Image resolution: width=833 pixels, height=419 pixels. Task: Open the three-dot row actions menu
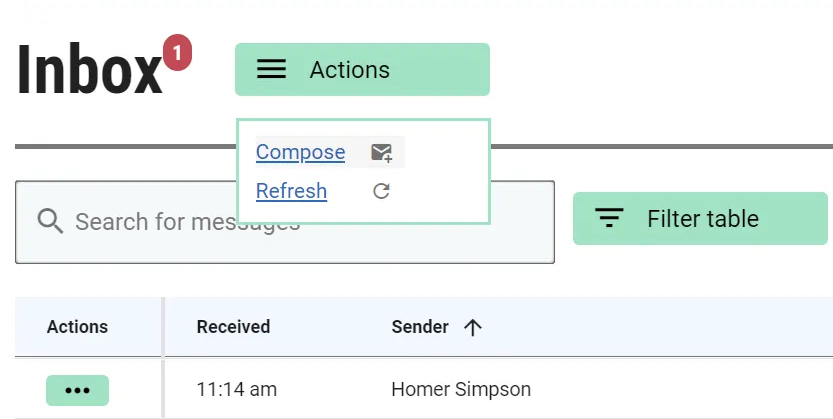click(x=77, y=390)
